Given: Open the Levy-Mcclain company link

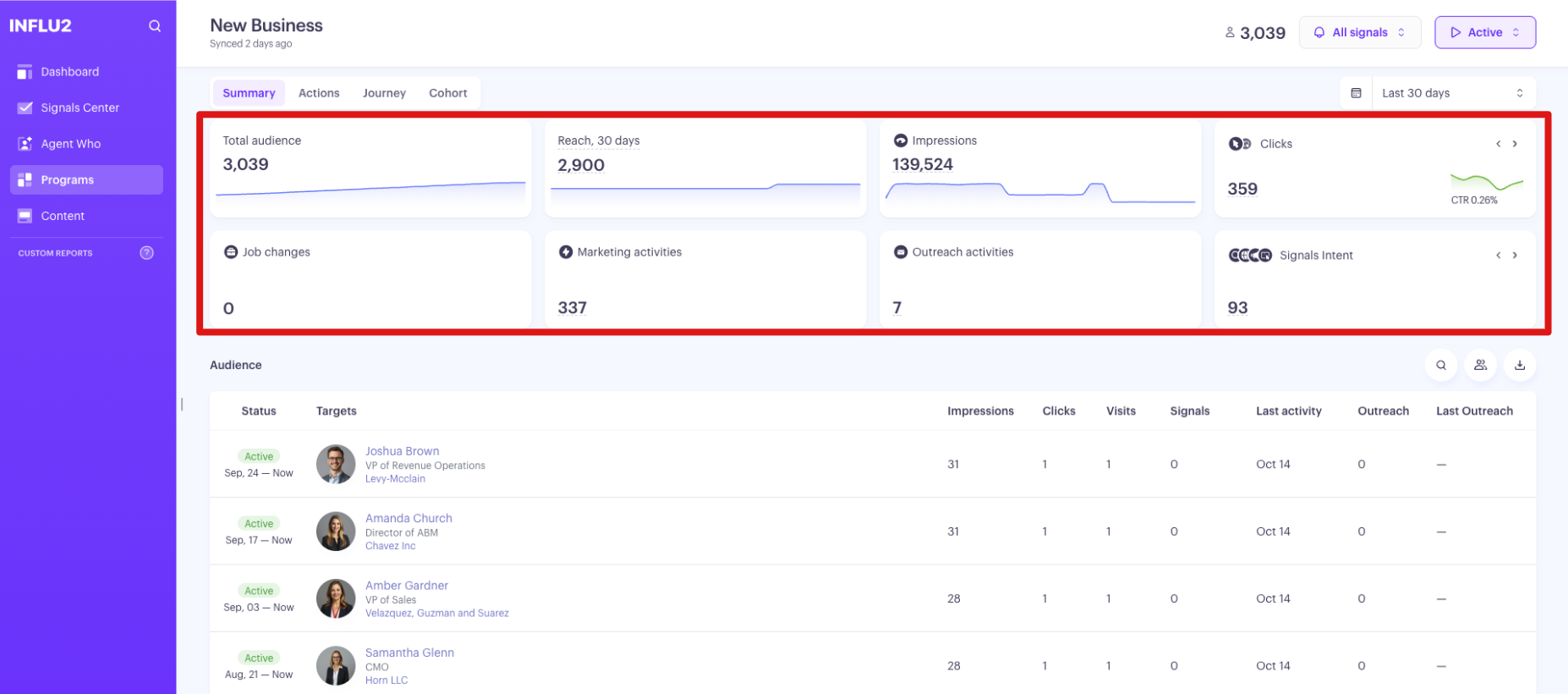Looking at the screenshot, I should (x=395, y=479).
